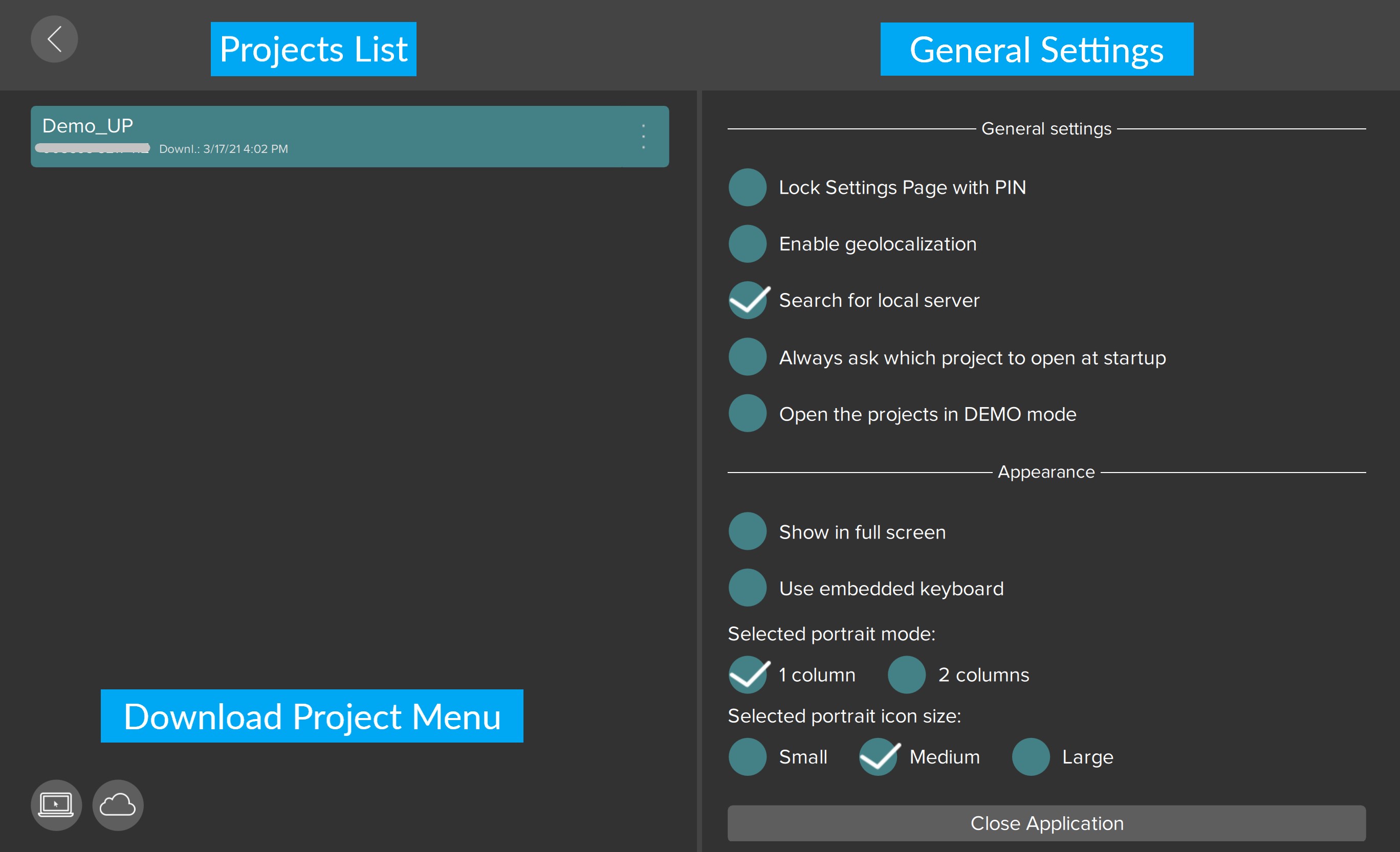
Task: Choose Medium portrait icon size
Action: pyautogui.click(x=877, y=756)
